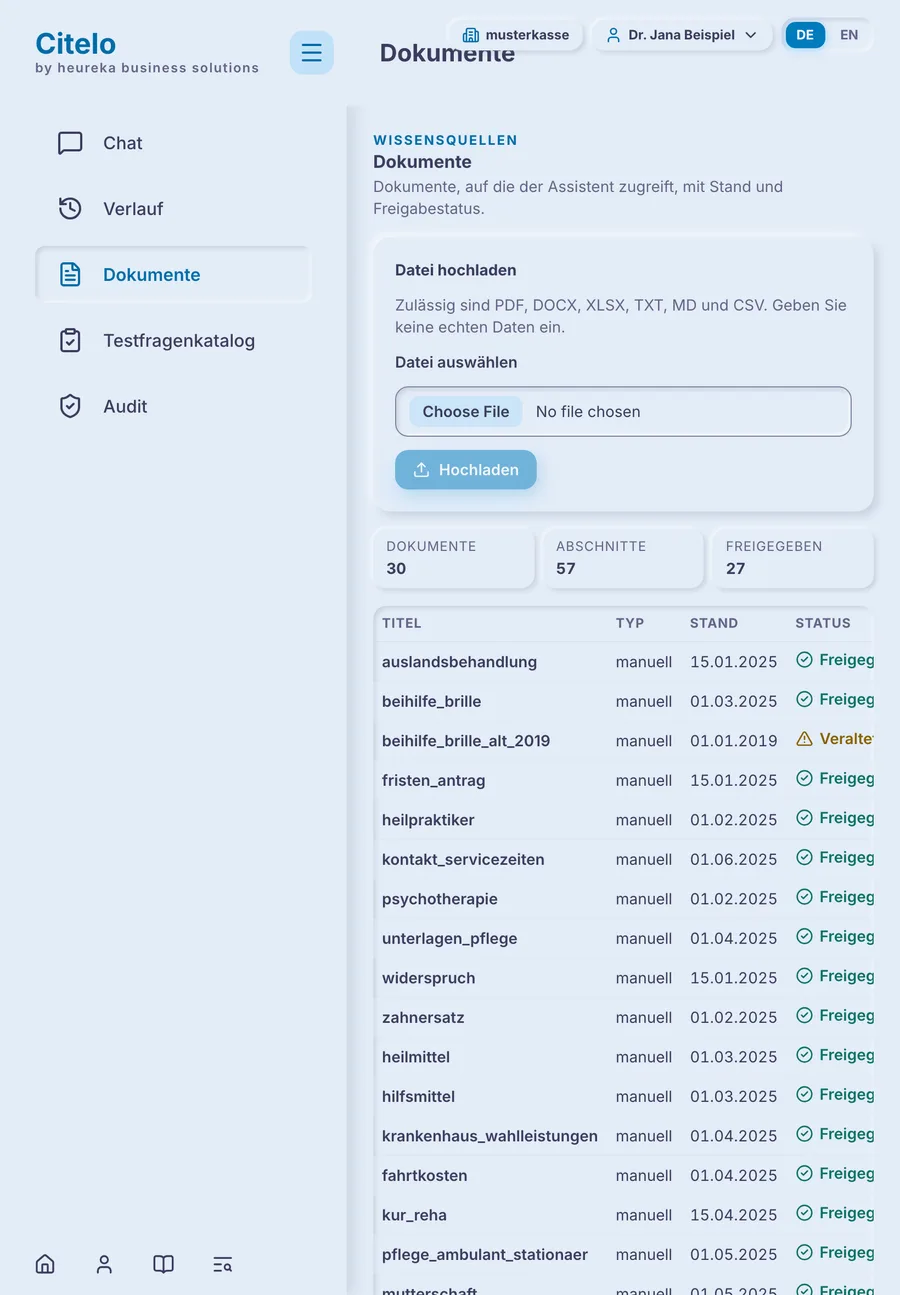Select the beihilfe_brille document title

pos(431,702)
